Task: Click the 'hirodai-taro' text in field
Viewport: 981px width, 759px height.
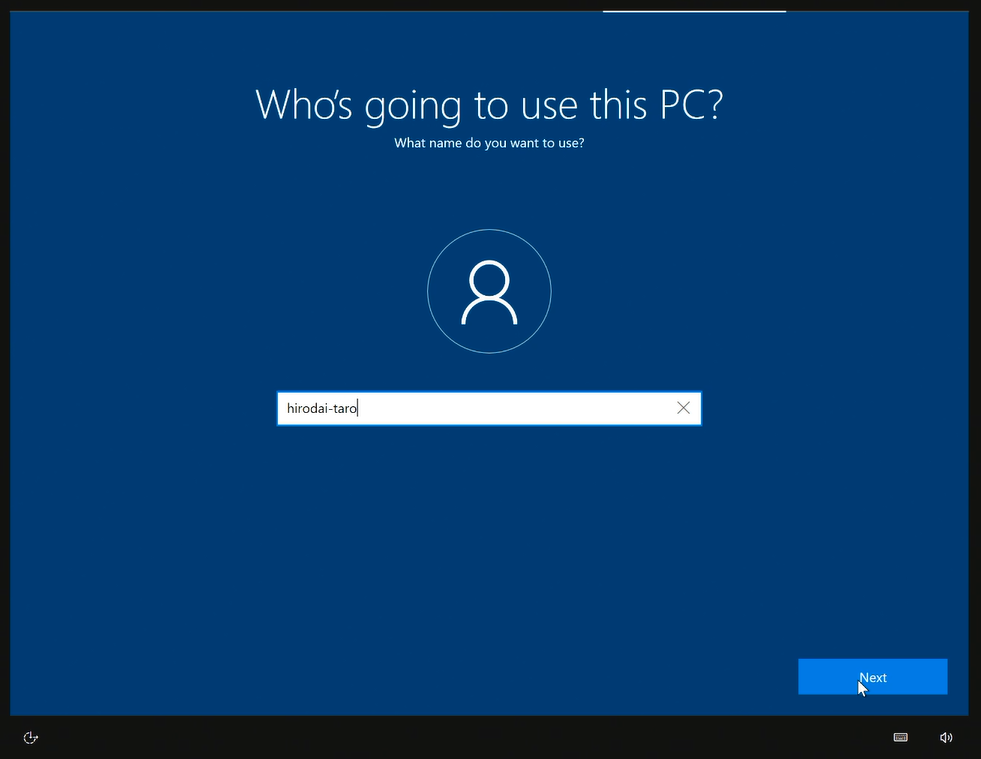Action: click(321, 408)
